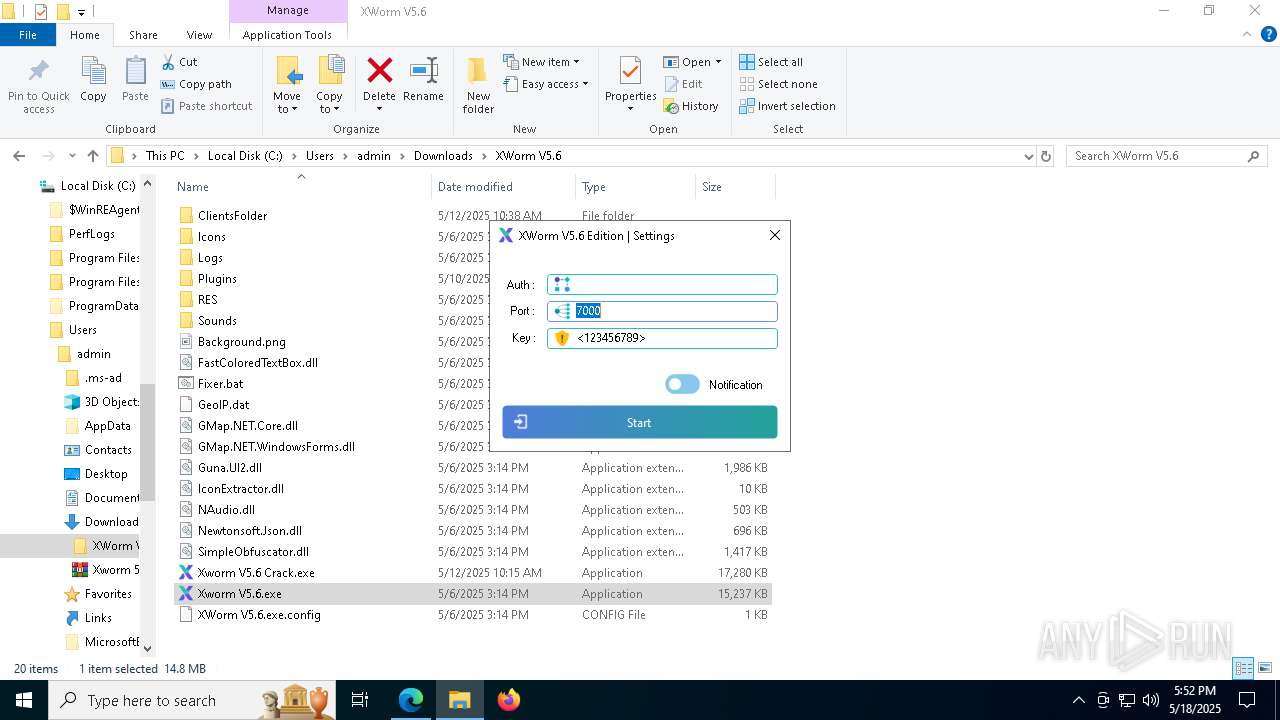
Task: Click the Manage contextual tab
Action: (x=287, y=11)
